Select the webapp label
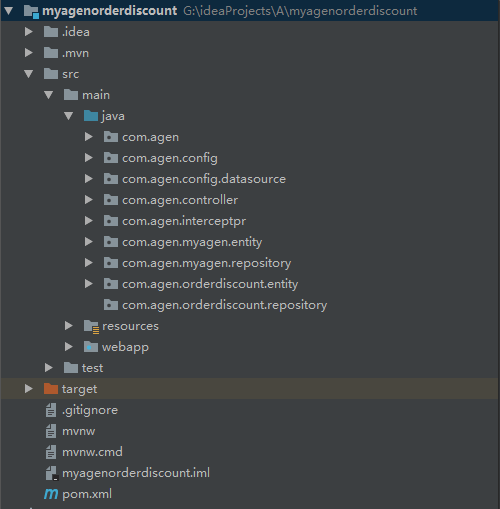Image resolution: width=500 pixels, height=509 pixels. coord(125,348)
